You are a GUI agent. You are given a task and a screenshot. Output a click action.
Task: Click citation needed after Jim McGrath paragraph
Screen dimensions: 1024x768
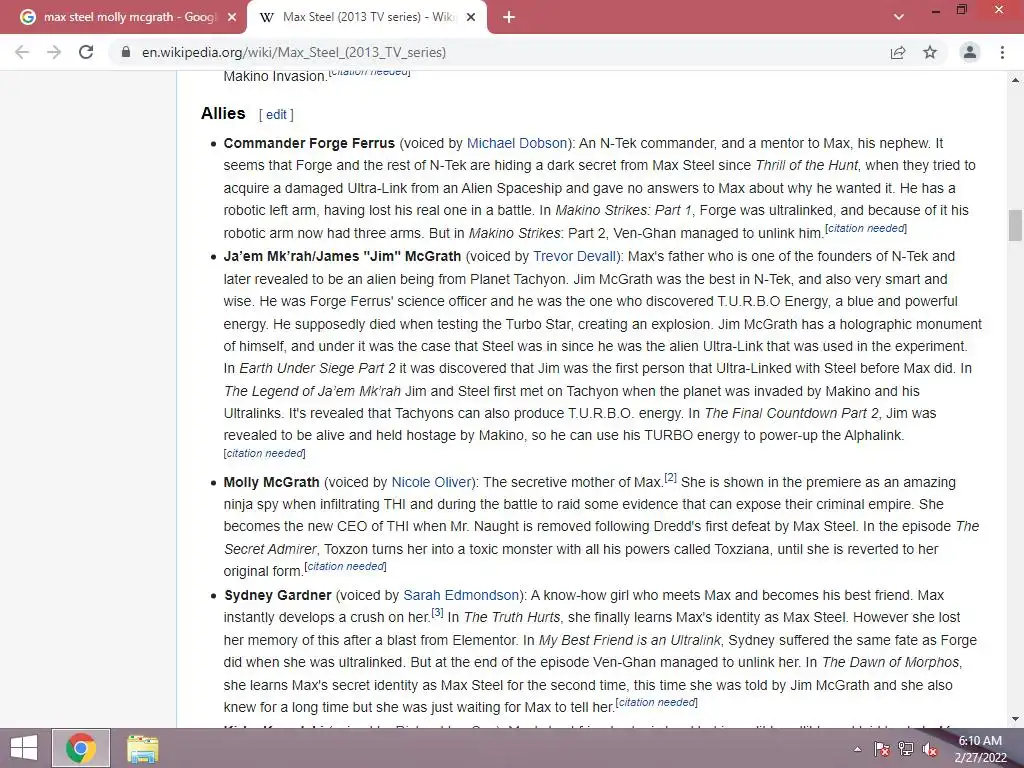pyautogui.click(x=264, y=453)
